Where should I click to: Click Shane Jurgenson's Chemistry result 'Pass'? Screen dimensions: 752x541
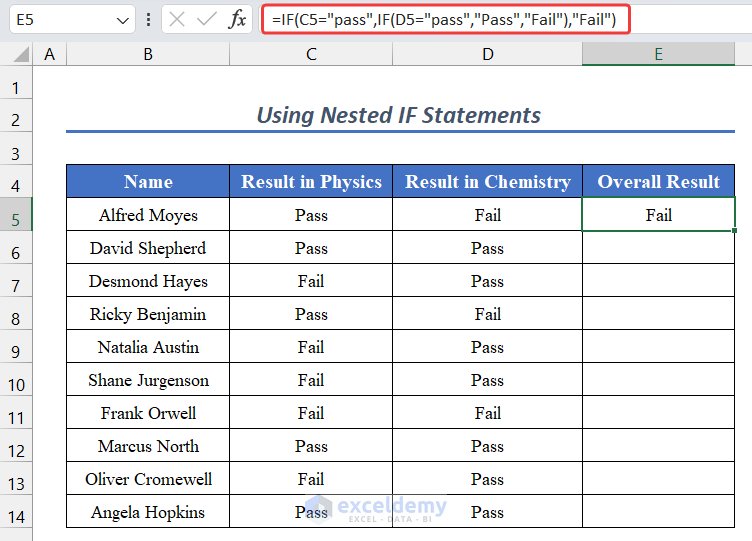(x=487, y=380)
